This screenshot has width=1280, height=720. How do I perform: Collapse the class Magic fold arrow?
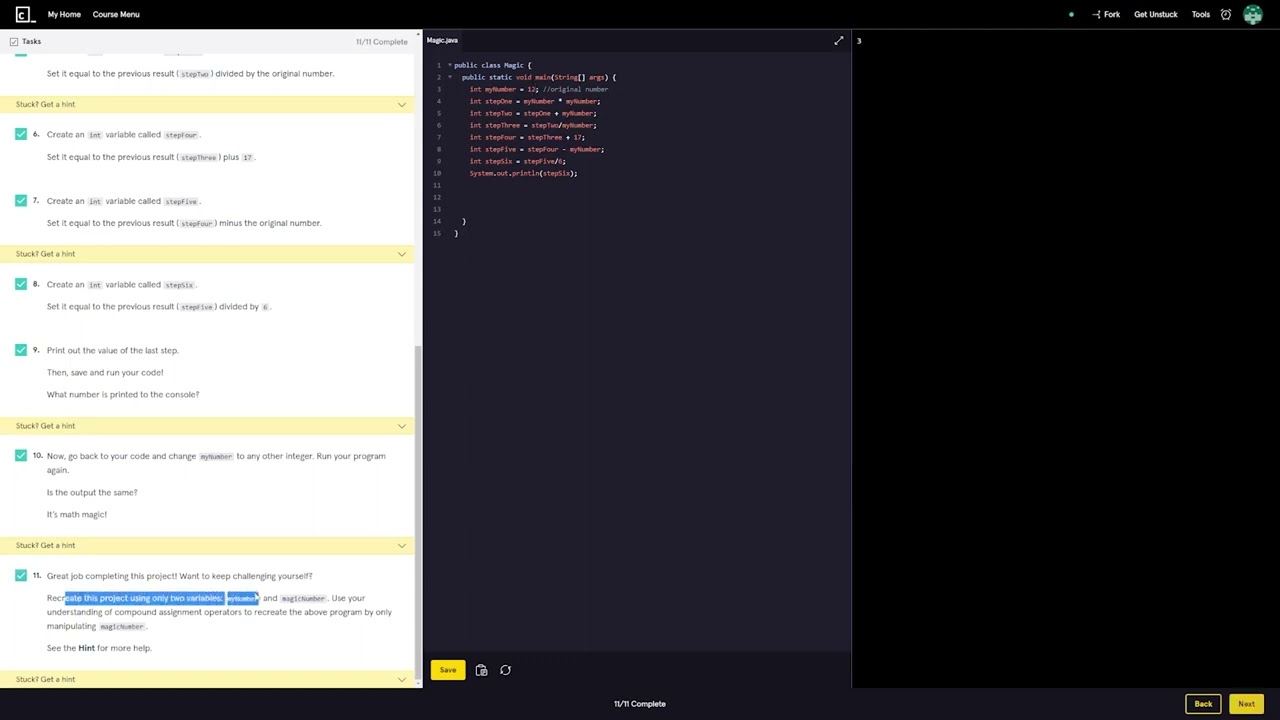(449, 65)
